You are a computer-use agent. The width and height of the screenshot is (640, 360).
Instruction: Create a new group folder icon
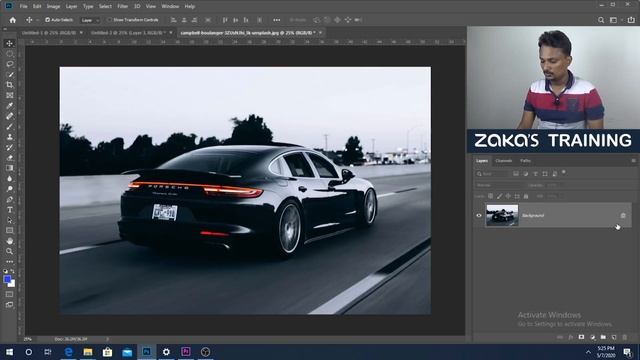603,338
